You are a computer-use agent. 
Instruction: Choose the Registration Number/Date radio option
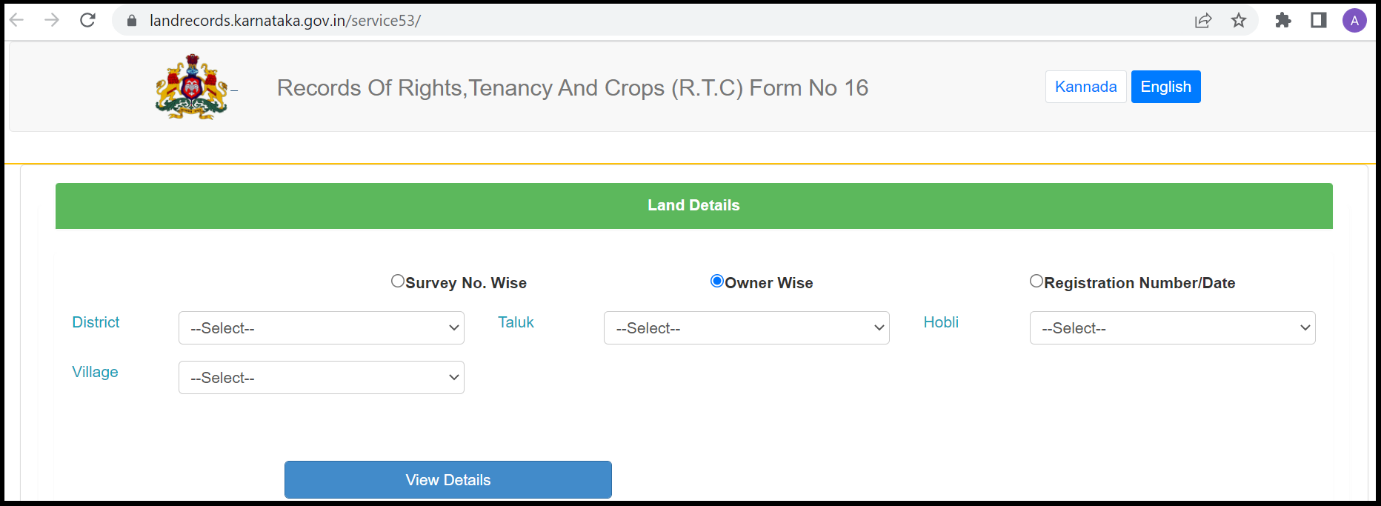(1036, 282)
